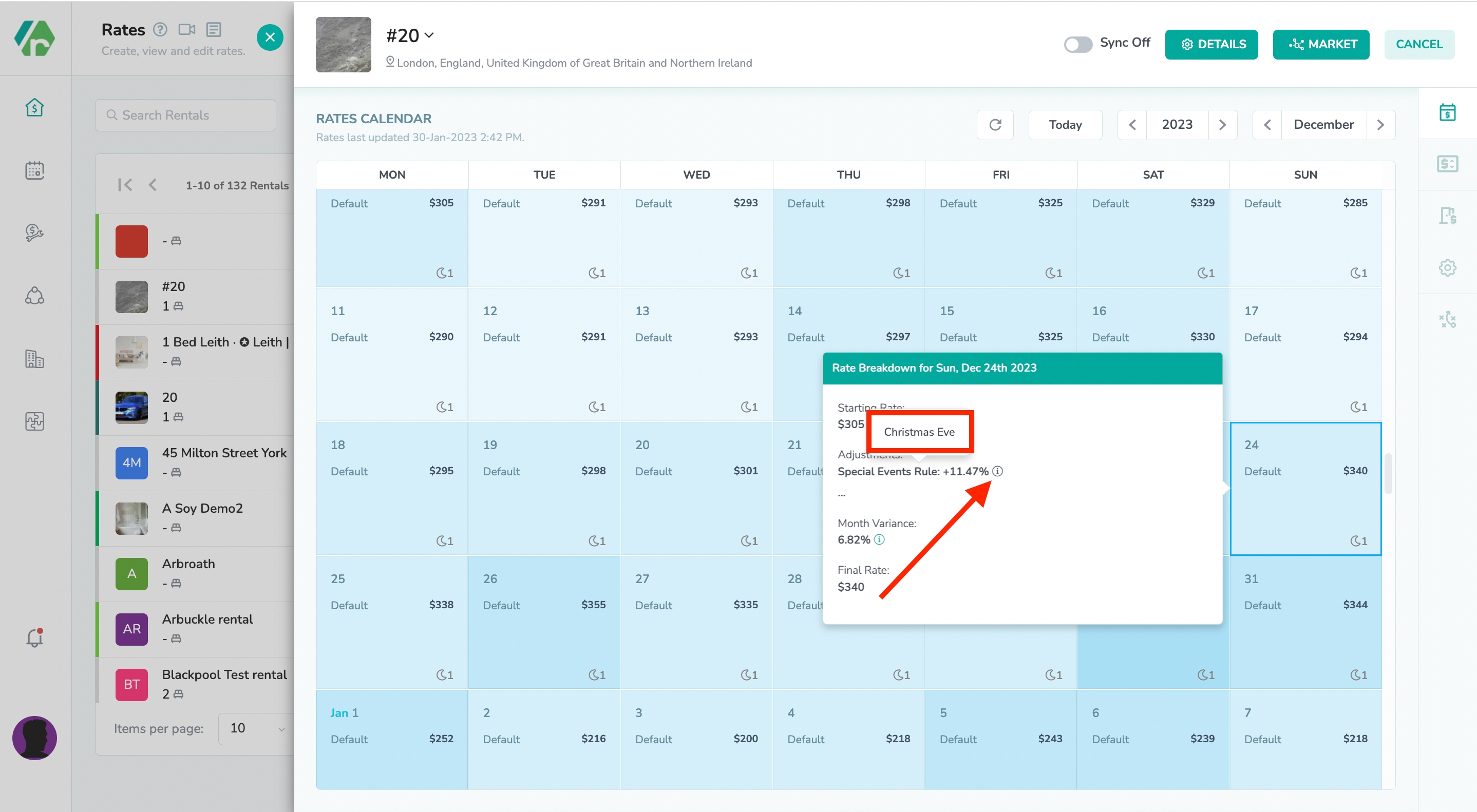Screen dimensions: 1477x812
Task: Select the 1 Bed Leith rental
Action: [x=195, y=352]
